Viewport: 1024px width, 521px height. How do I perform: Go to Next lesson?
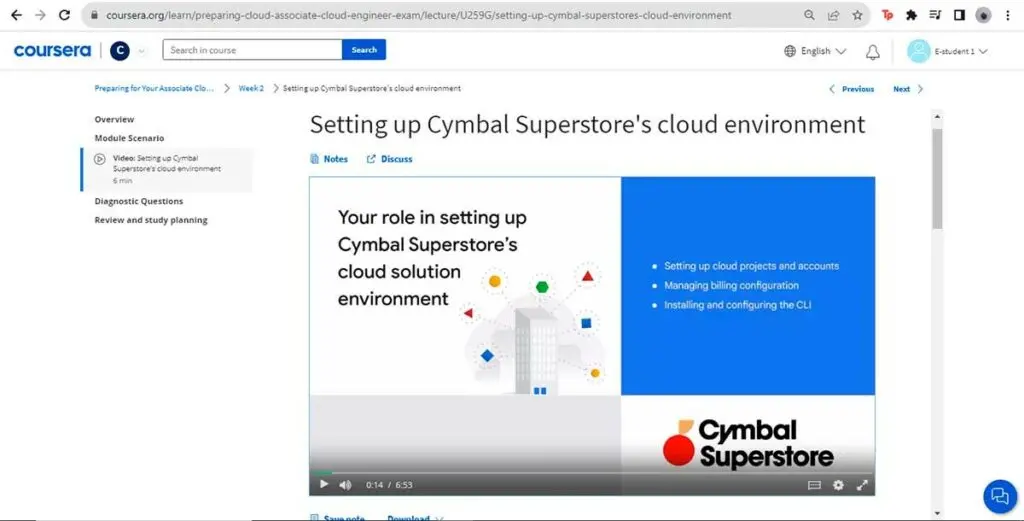tap(908, 89)
